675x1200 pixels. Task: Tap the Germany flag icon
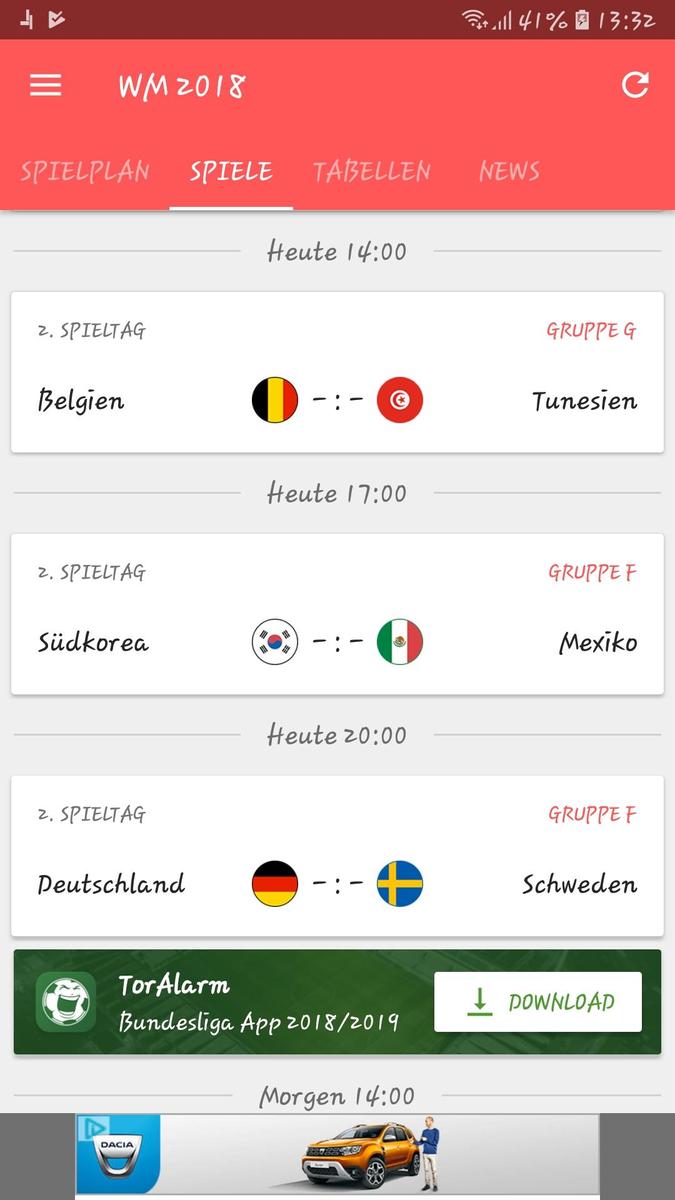point(275,884)
